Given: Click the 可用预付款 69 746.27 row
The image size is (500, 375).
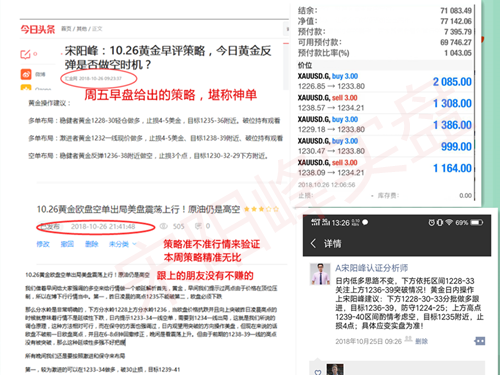Looking at the screenshot, I should pyautogui.click(x=384, y=42).
